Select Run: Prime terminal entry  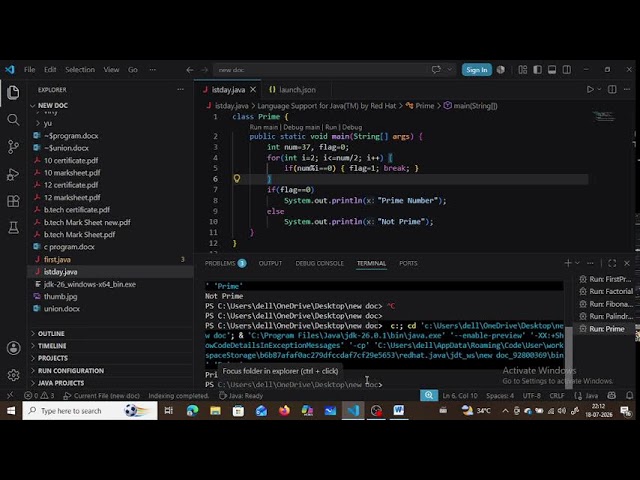click(606, 329)
